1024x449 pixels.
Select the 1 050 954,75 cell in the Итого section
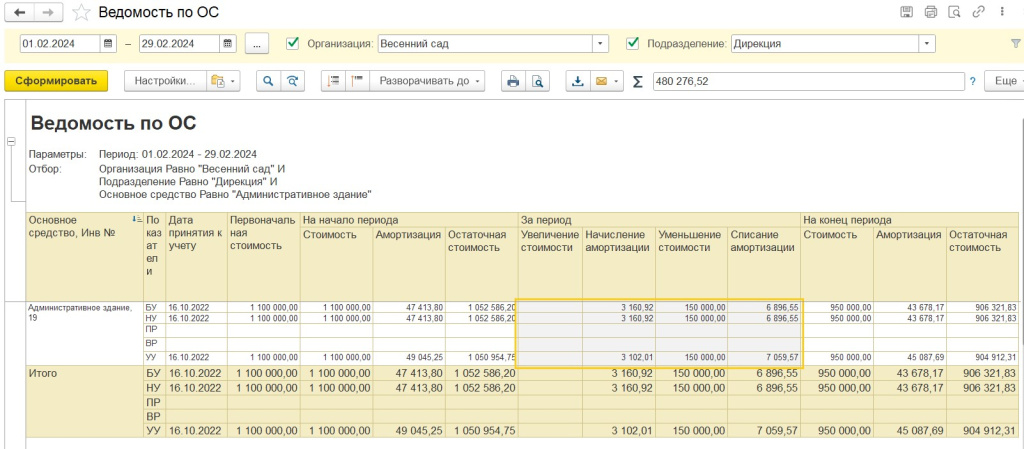(x=482, y=431)
